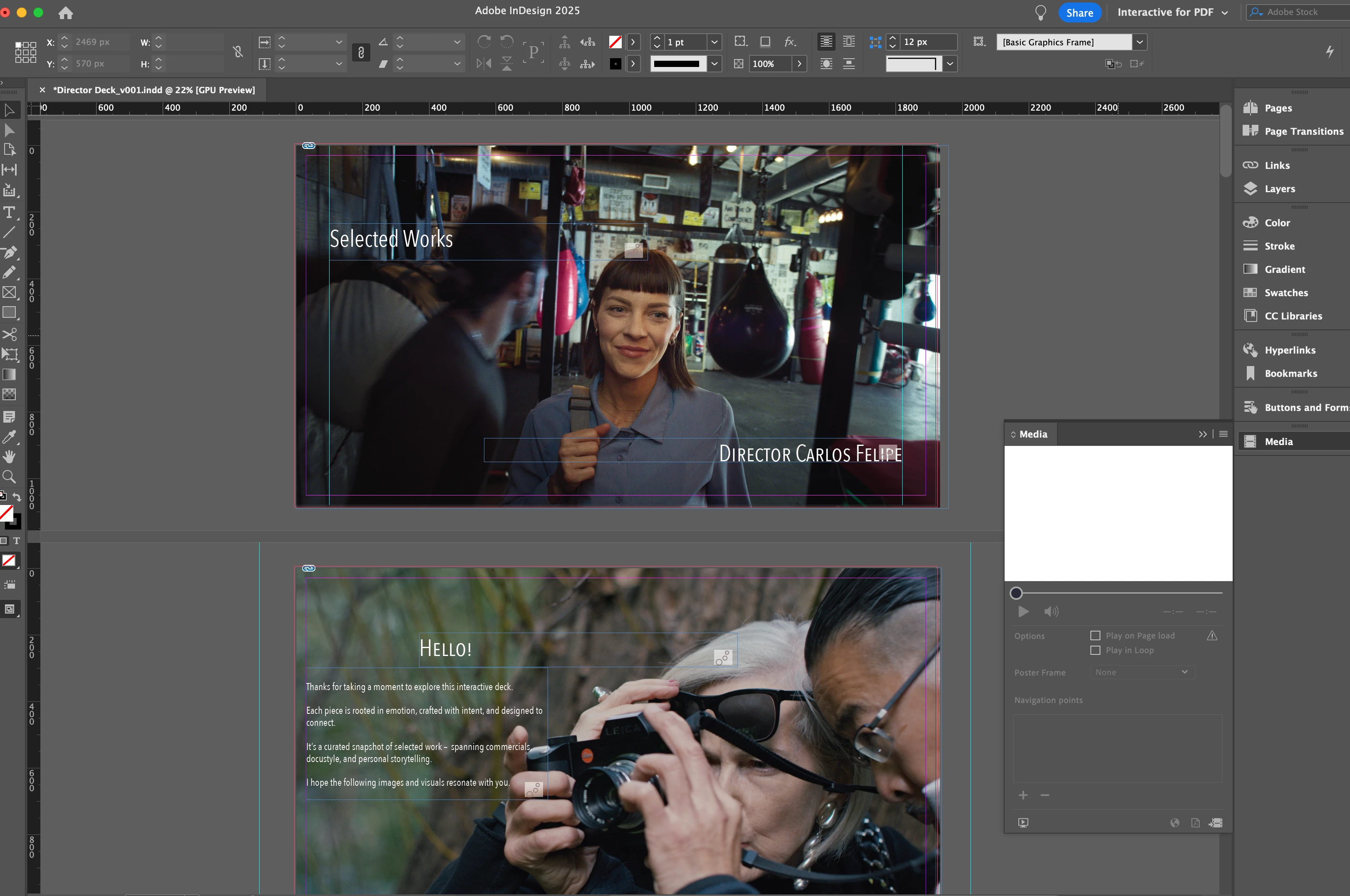
Task: Click the media playback slider handle
Action: 1016,593
